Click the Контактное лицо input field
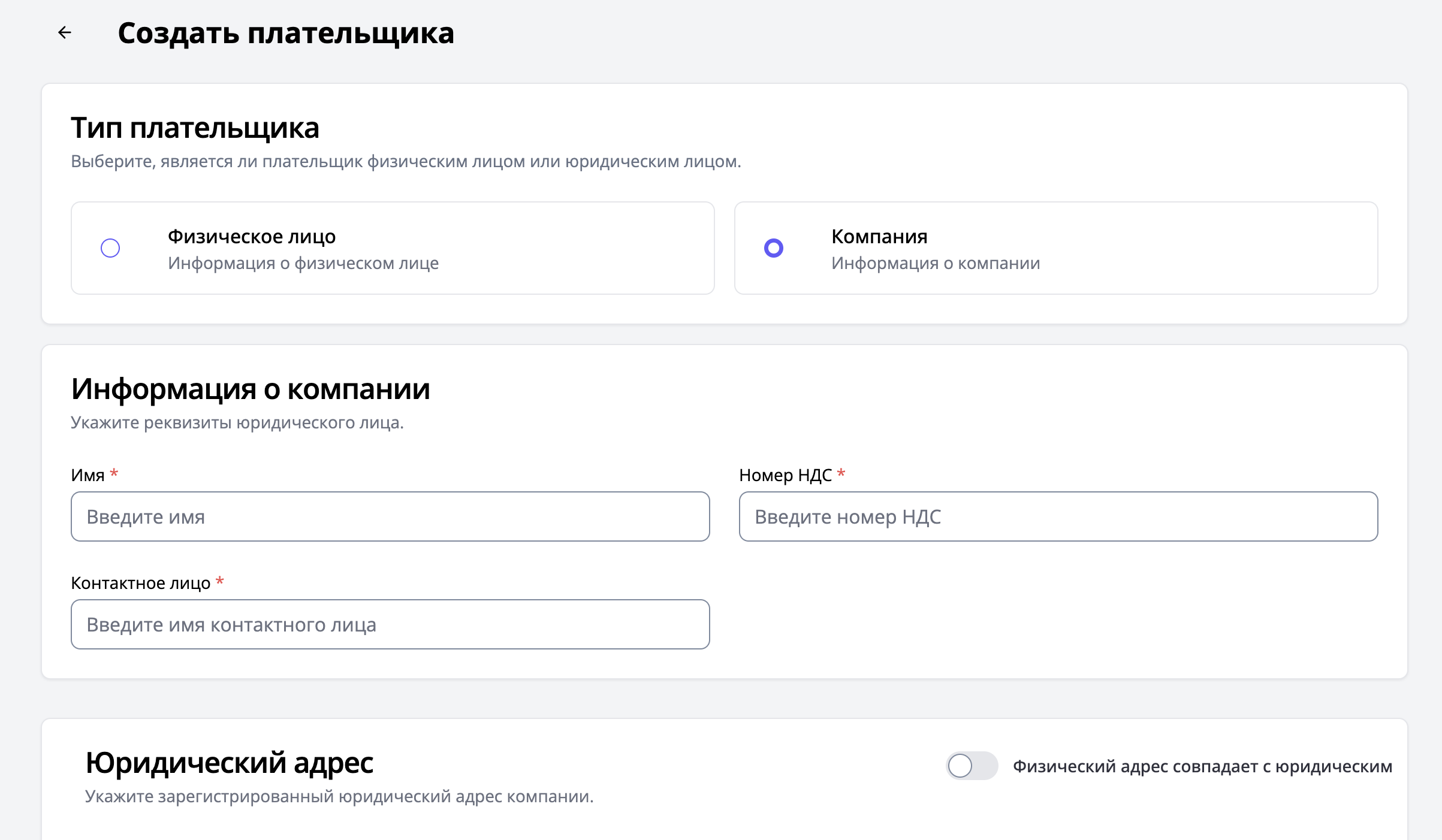Screen dimensions: 1442x840 [390, 624]
